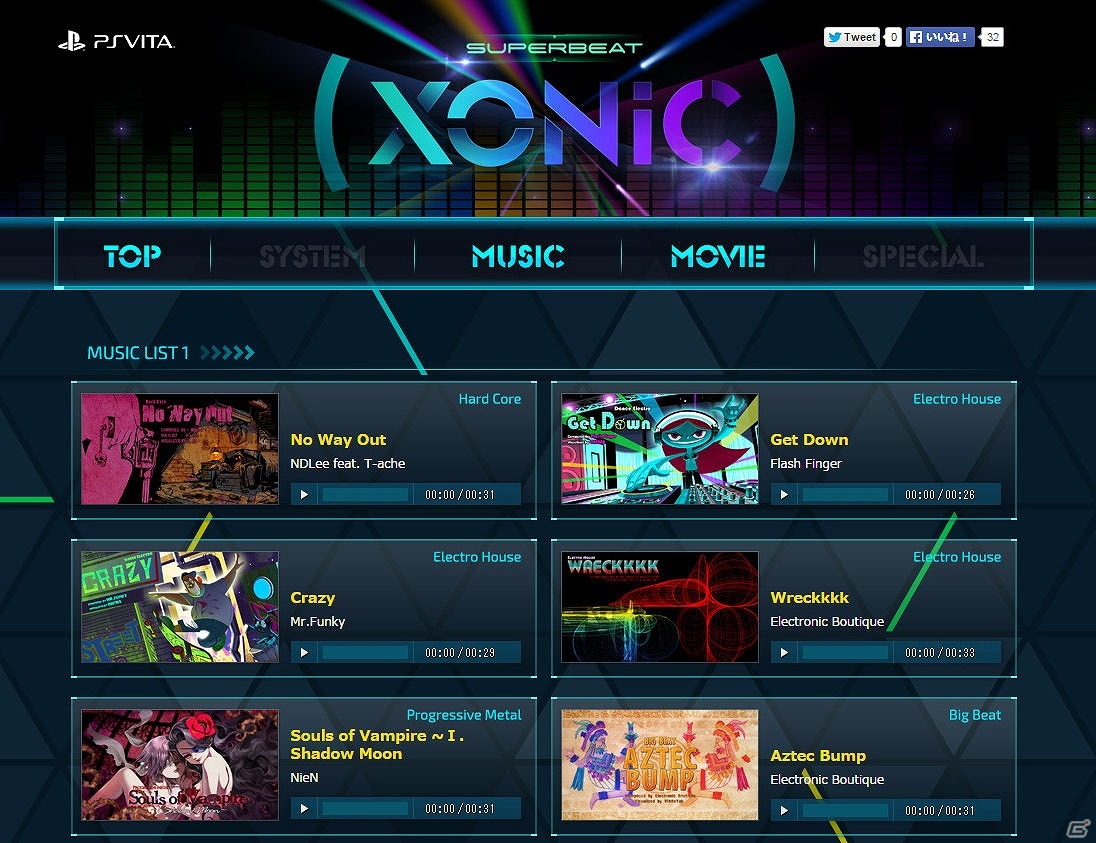Image resolution: width=1096 pixels, height=843 pixels.
Task: Click Electronic Boutique under Wreckkkk
Action: click(827, 622)
